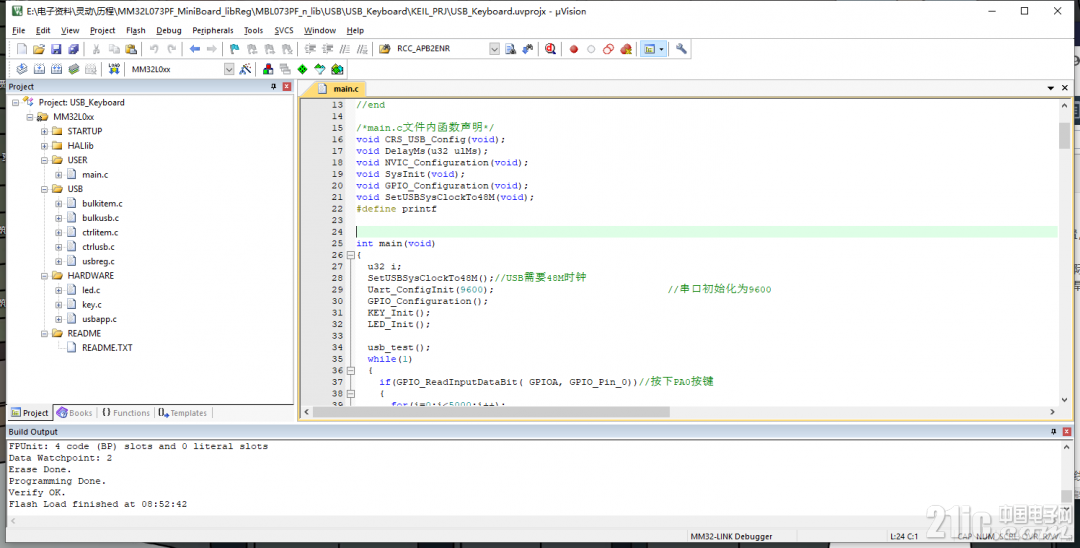Select usbapp.c in the project tree
The height and width of the screenshot is (548, 1080).
click(x=99, y=319)
